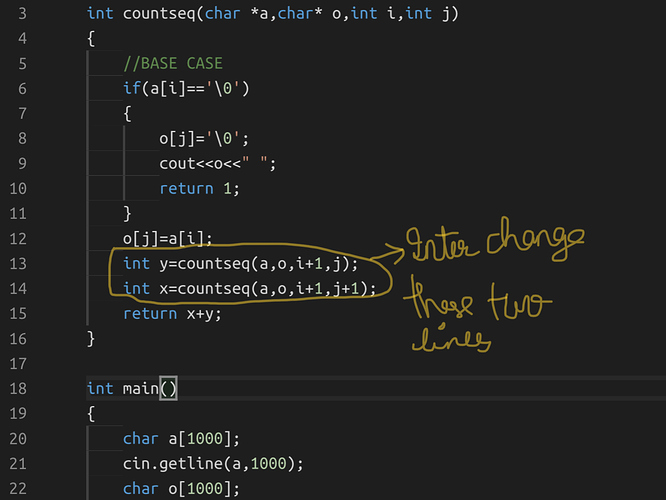Click the cin.getline(a,1000); call
The height and width of the screenshot is (500, 666).
coord(213,463)
